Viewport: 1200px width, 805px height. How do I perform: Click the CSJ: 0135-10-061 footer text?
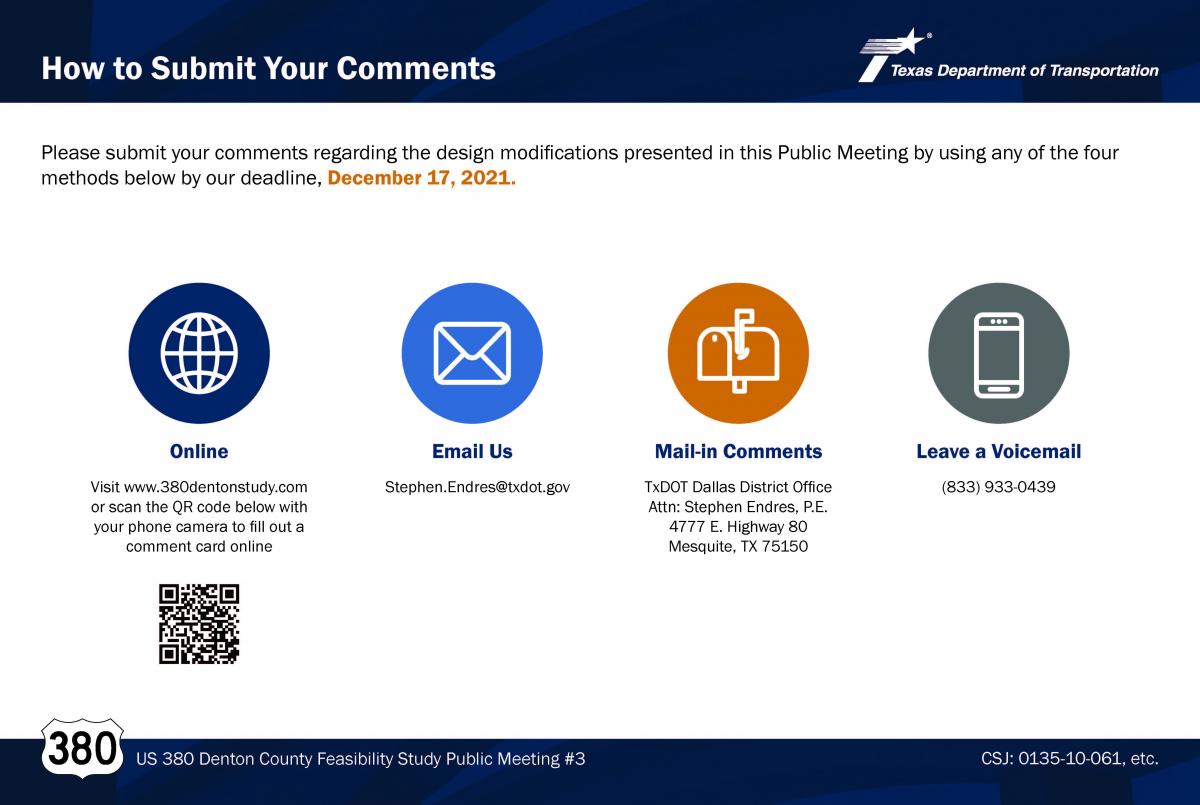[x=1070, y=759]
